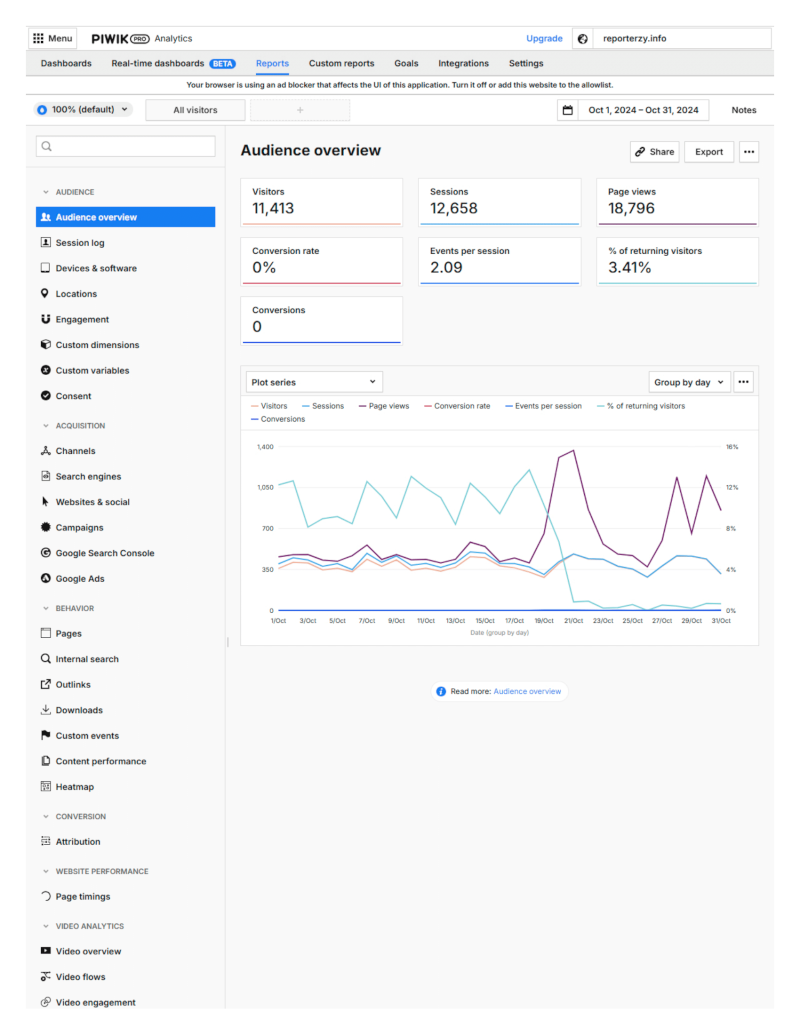Open the Plot series dropdown
Viewport: 800px width, 1035px height.
pyautogui.click(x=314, y=382)
